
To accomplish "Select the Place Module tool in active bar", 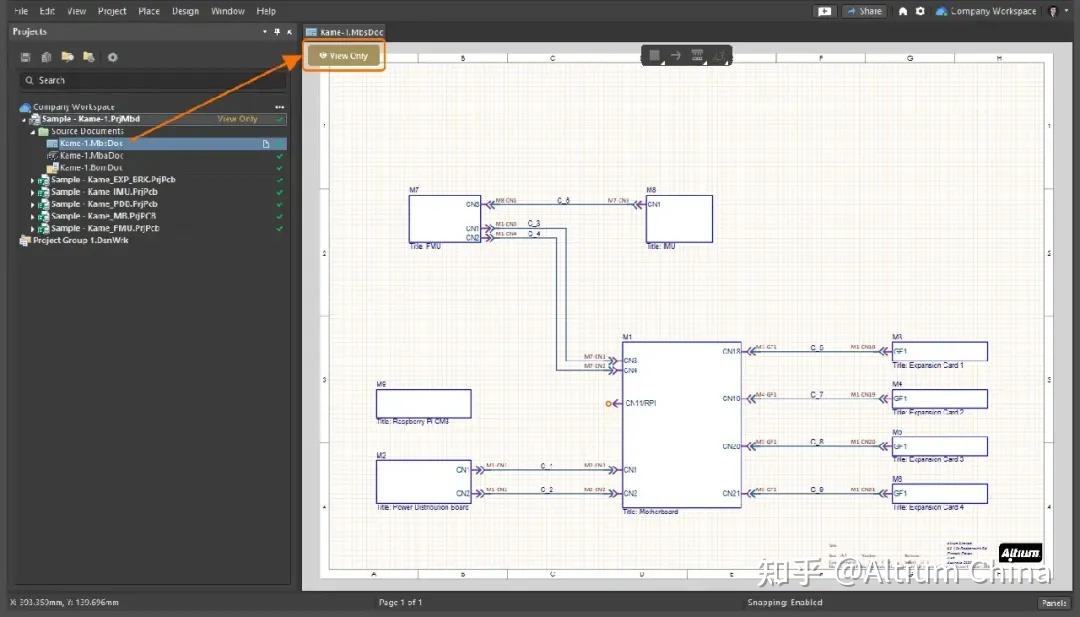I will [x=655, y=55].
